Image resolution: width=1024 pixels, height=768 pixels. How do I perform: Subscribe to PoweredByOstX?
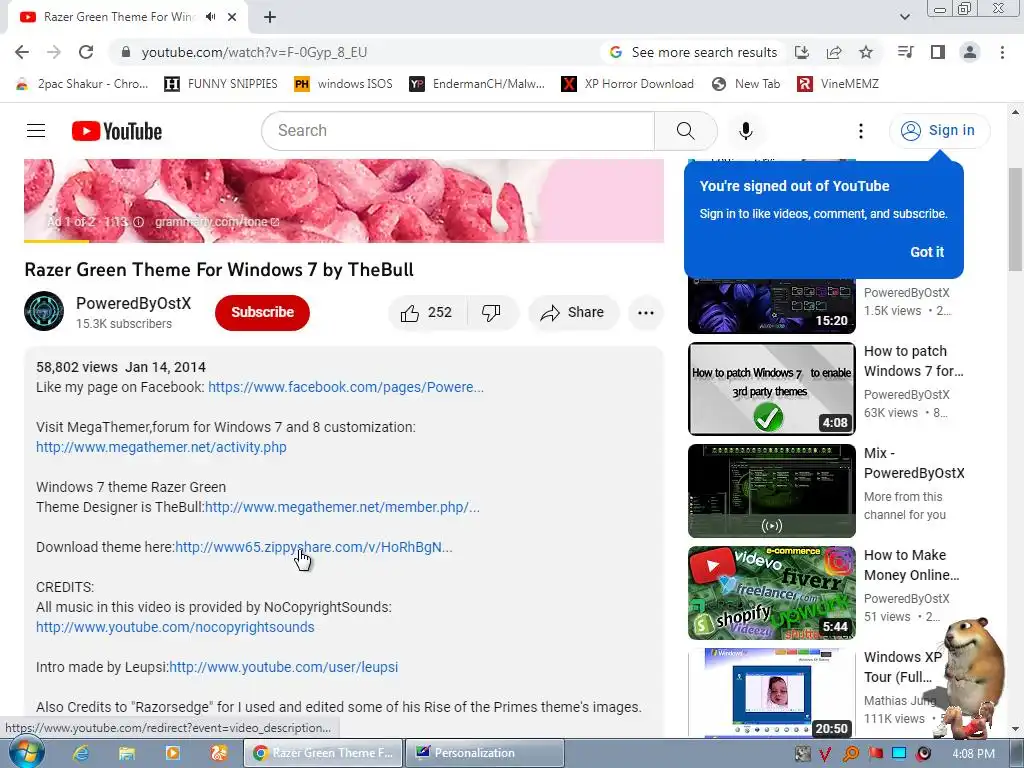click(x=262, y=312)
